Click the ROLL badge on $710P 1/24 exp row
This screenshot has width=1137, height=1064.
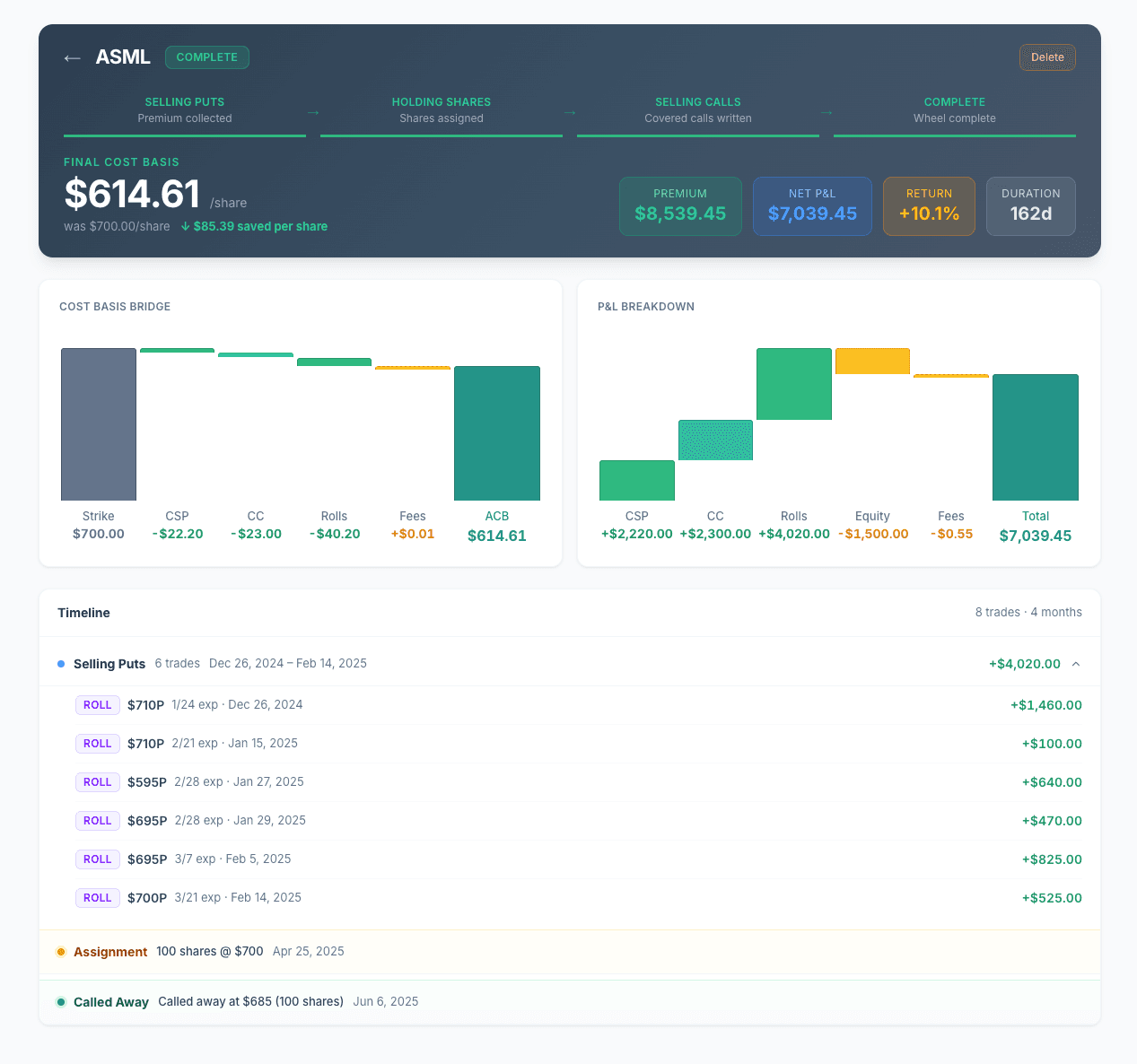click(98, 705)
